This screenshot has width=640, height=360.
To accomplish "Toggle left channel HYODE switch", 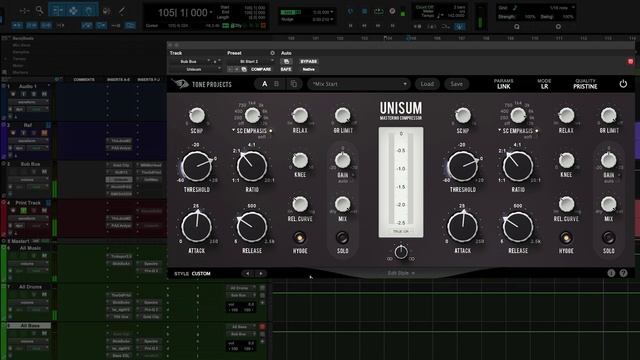I will 300,237.
